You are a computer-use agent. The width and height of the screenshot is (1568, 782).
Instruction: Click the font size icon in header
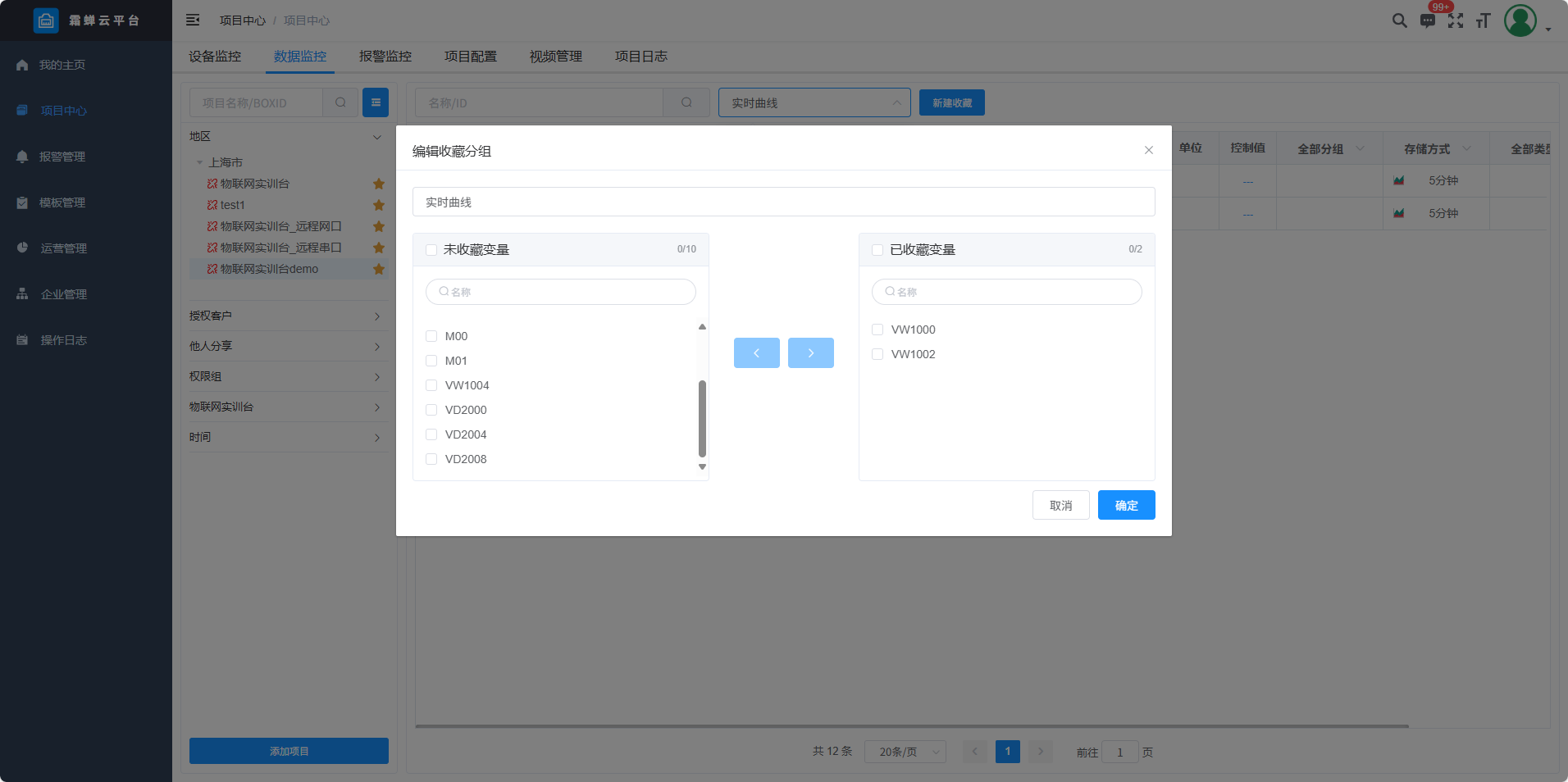[1483, 20]
